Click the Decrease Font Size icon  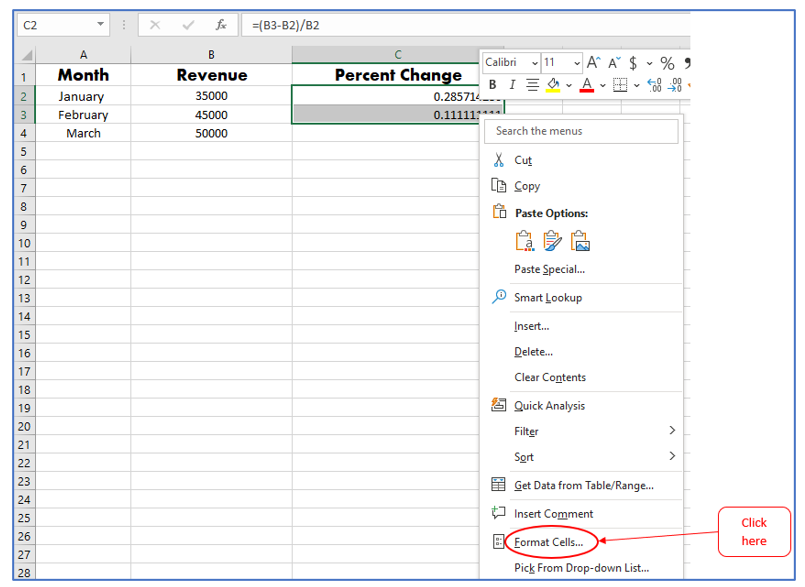click(x=614, y=63)
